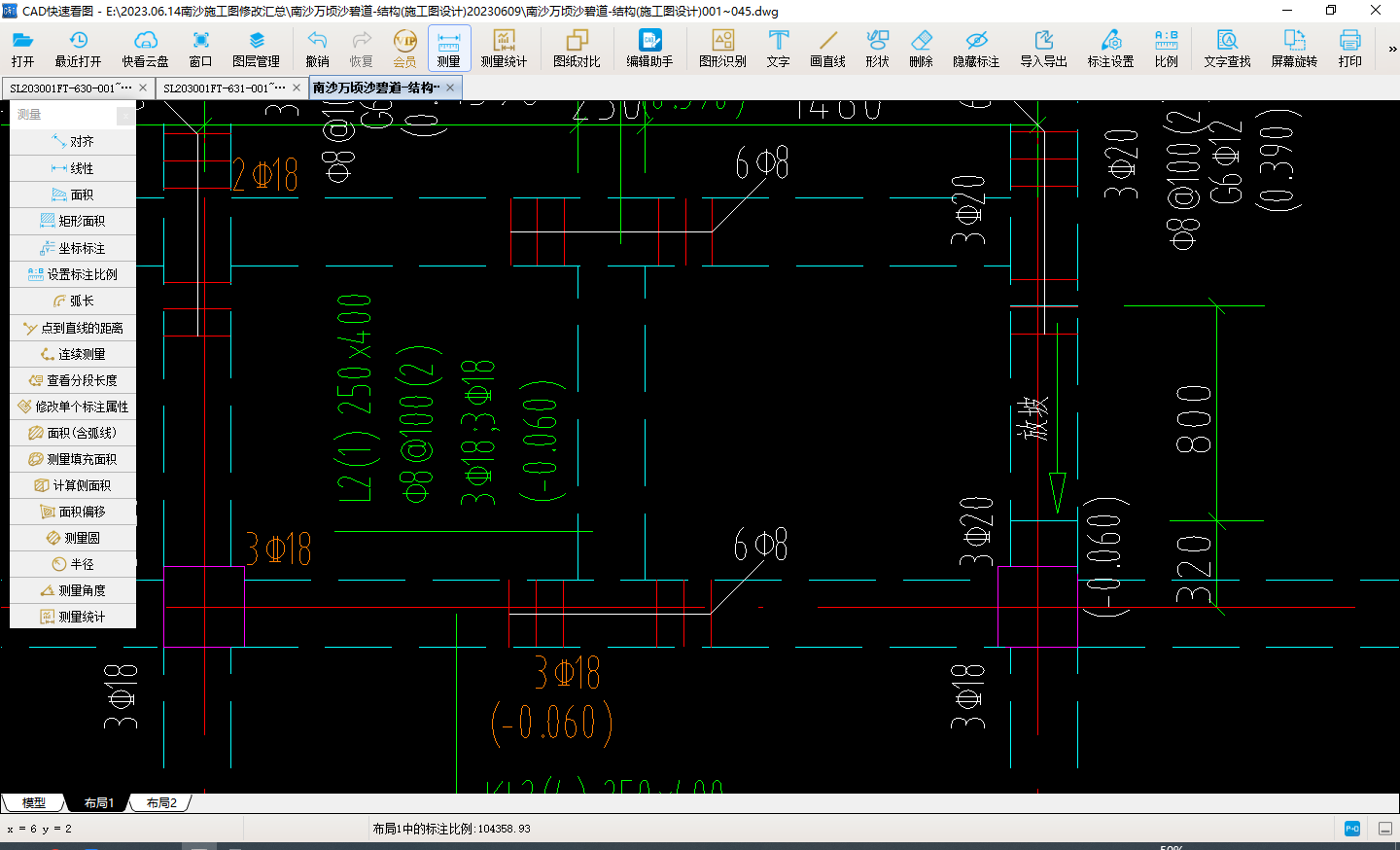Image resolution: width=1400 pixels, height=850 pixels.
Task: Open 导入导出 import export
Action: coord(1043,49)
